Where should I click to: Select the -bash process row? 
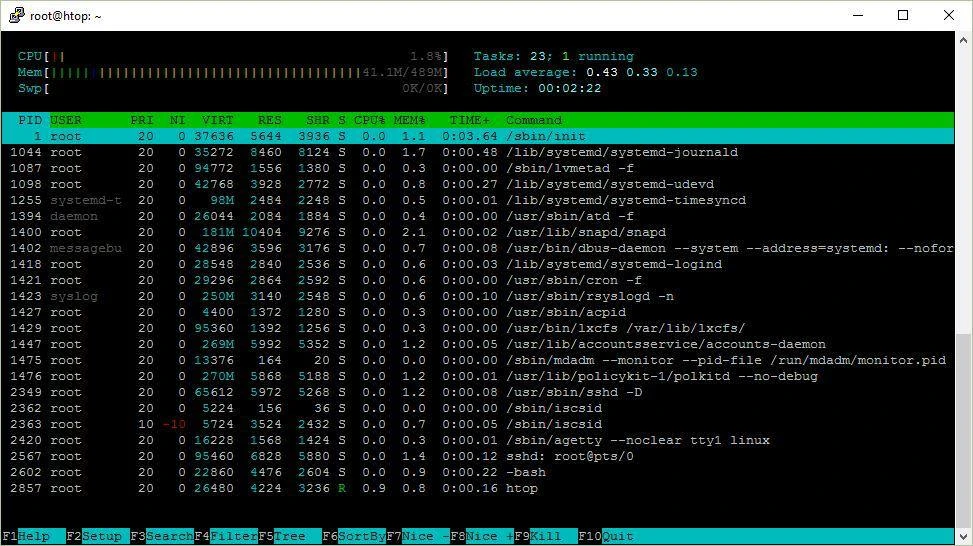tap(478, 473)
